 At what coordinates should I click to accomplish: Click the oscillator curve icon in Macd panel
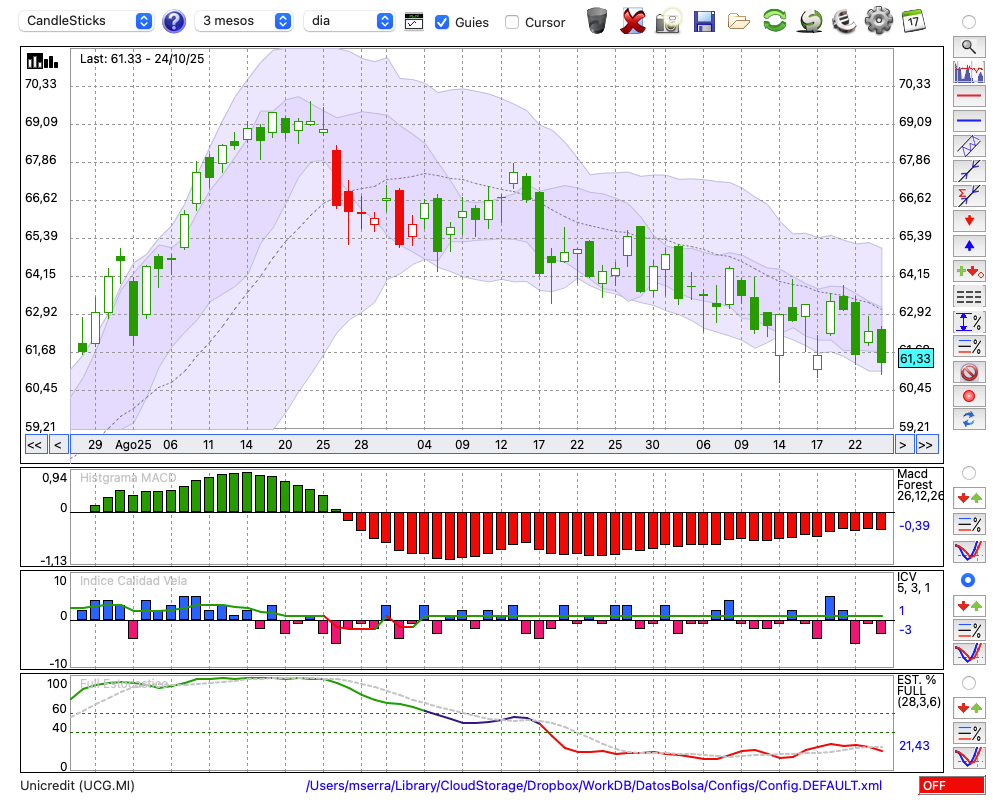tap(969, 551)
